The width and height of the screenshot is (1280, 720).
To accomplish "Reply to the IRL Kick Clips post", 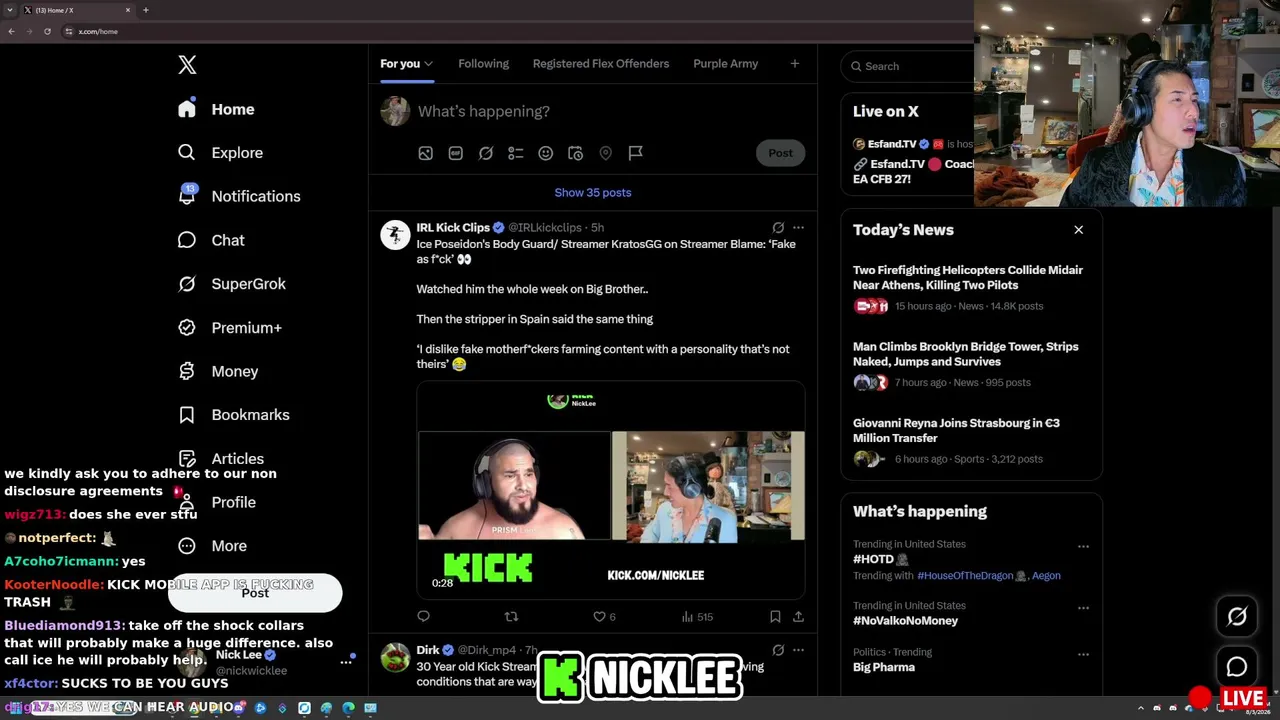I will coord(424,617).
